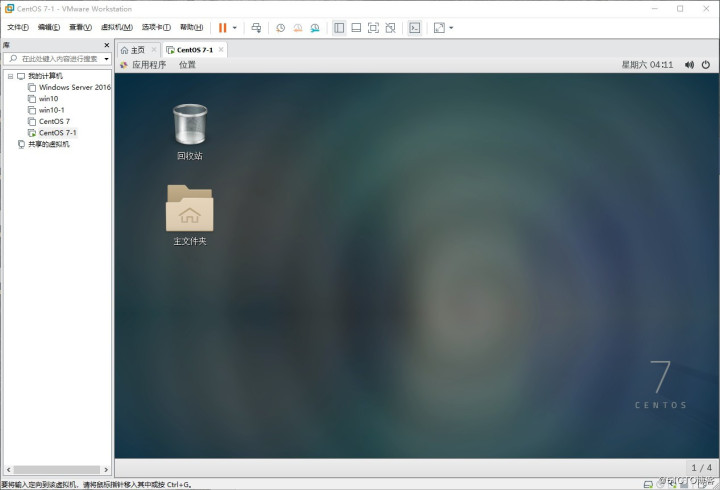This screenshot has height=490, width=720.
Task: Open the 帮助(H) menu
Action: coord(191,28)
